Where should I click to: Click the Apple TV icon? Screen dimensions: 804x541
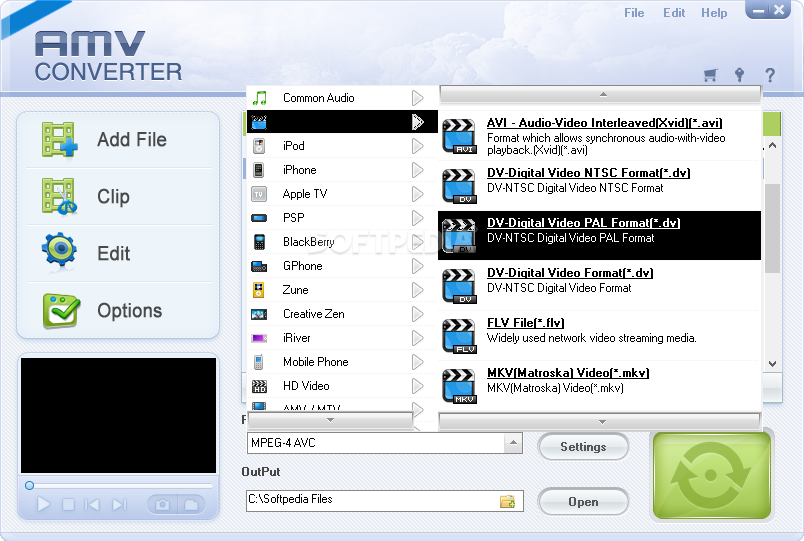[259, 194]
